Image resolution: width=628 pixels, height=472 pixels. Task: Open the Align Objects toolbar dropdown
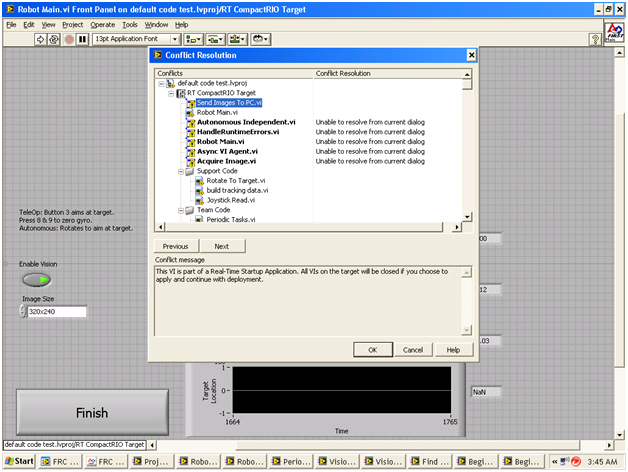(193, 39)
